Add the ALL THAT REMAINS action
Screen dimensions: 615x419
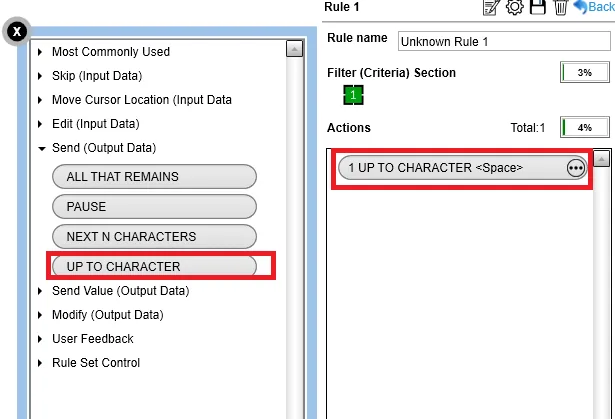click(x=155, y=177)
